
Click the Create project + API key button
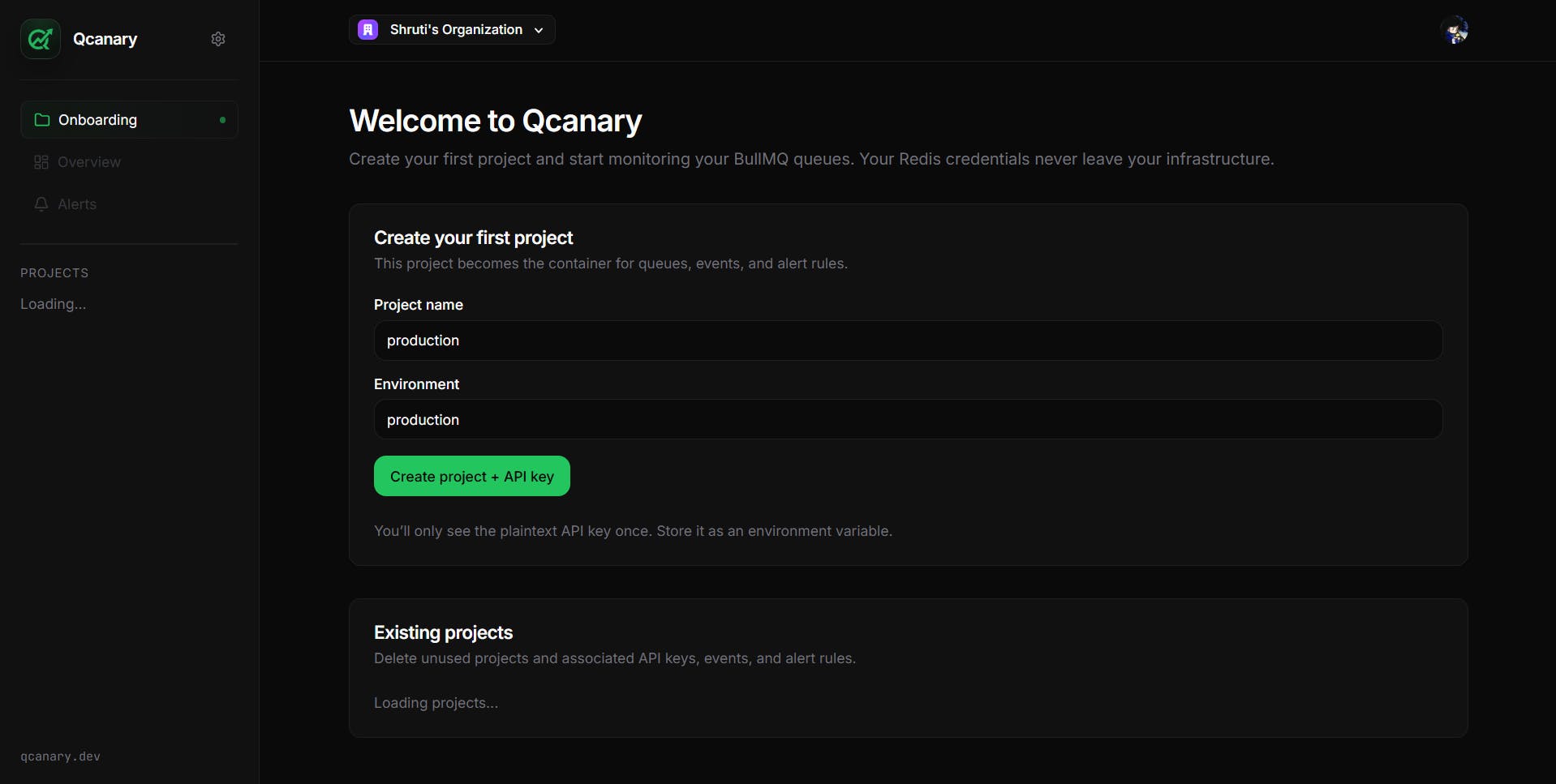472,476
